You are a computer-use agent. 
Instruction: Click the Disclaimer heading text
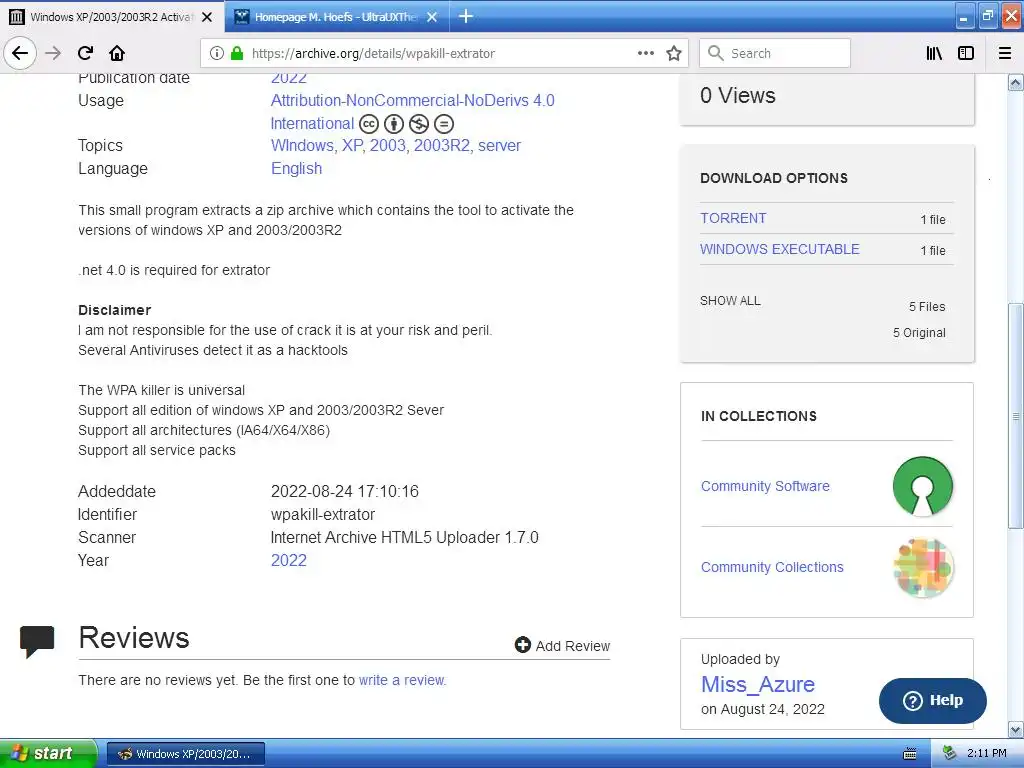point(114,310)
